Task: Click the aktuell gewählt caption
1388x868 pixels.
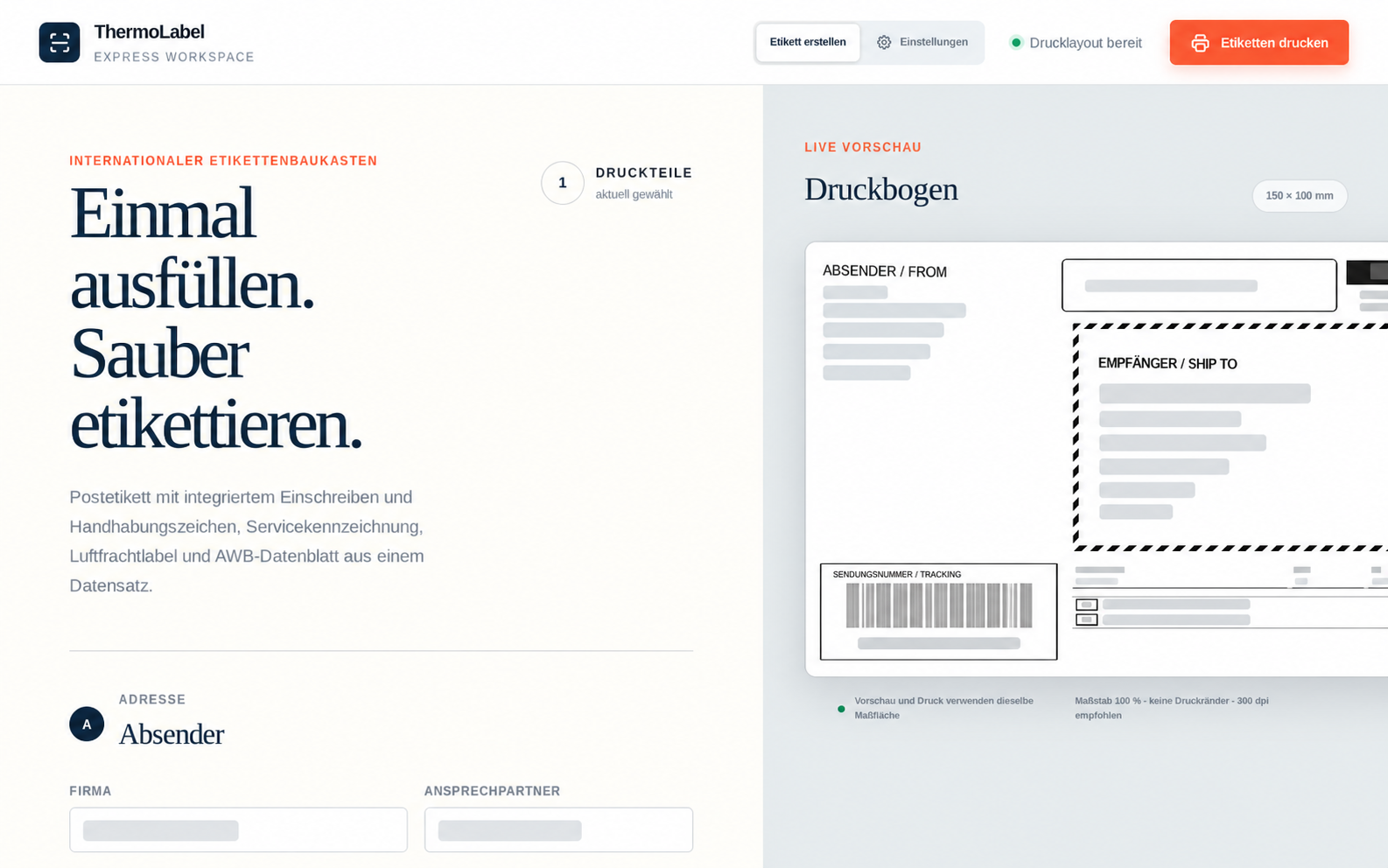Action: tap(634, 194)
